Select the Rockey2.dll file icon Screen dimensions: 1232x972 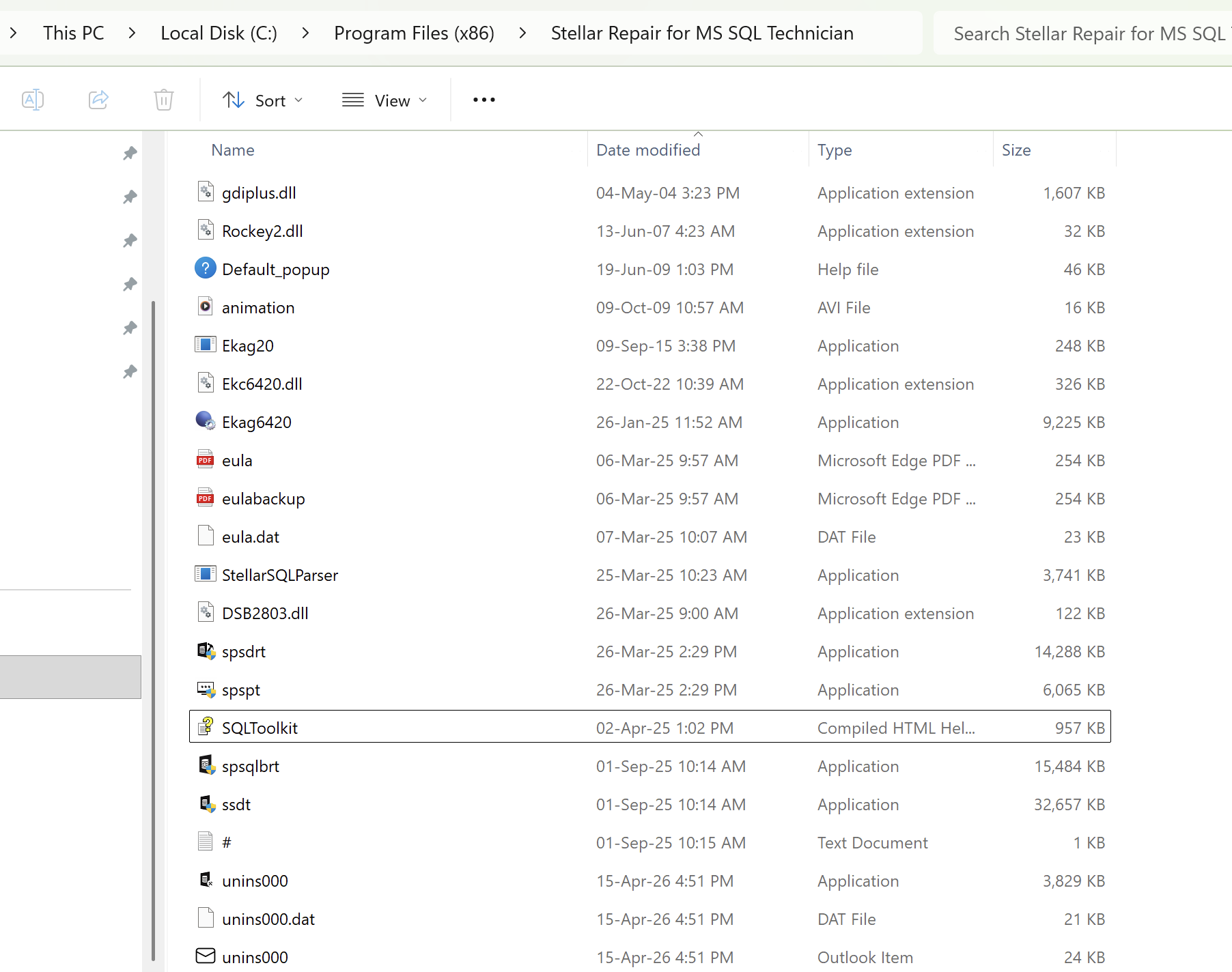coord(206,230)
